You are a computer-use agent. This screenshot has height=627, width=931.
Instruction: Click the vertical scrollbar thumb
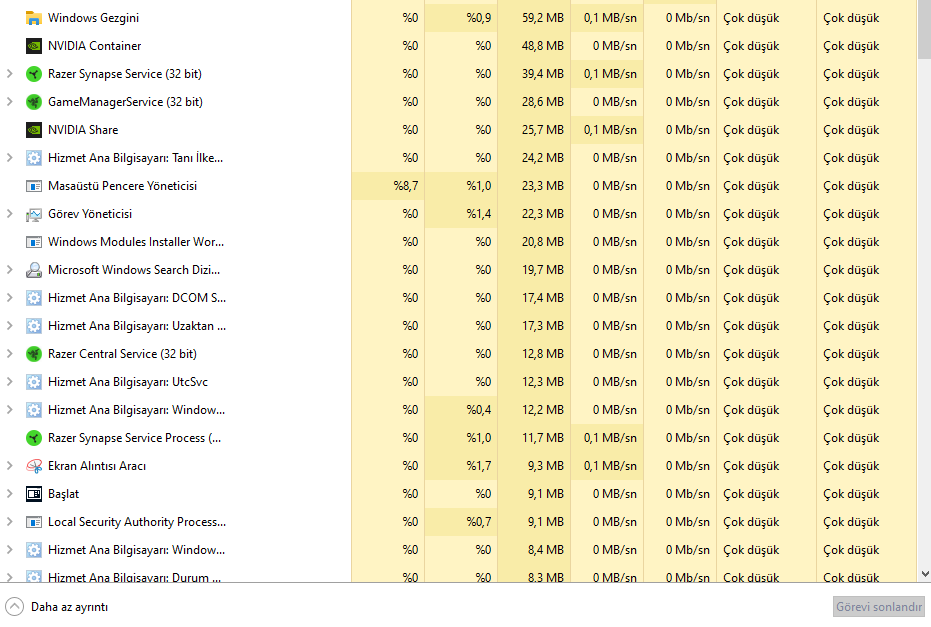coord(924,30)
